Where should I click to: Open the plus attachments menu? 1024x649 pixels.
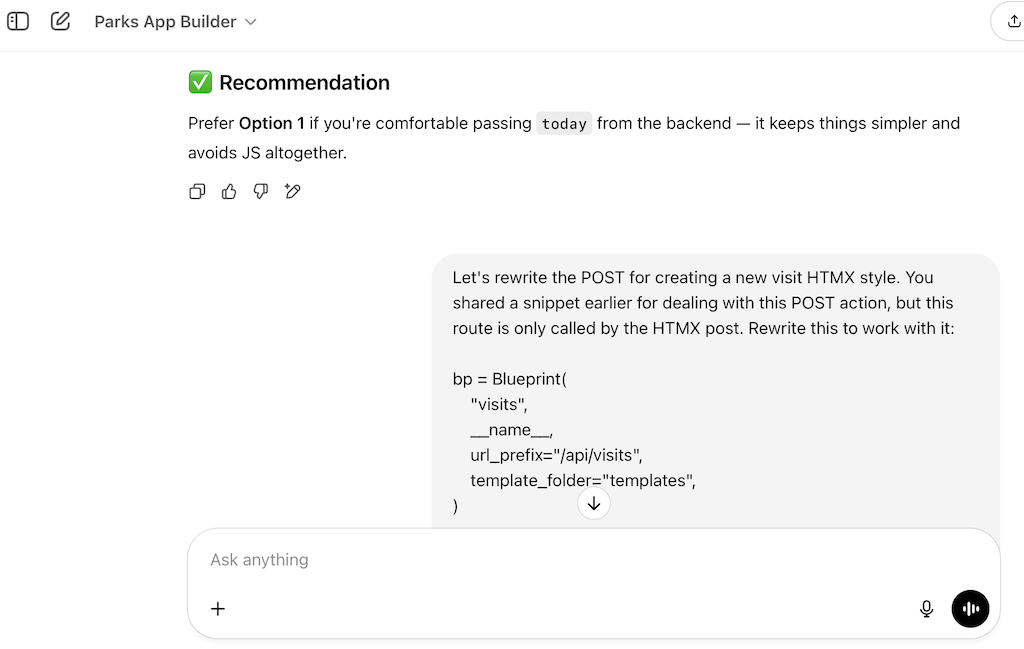coord(218,609)
